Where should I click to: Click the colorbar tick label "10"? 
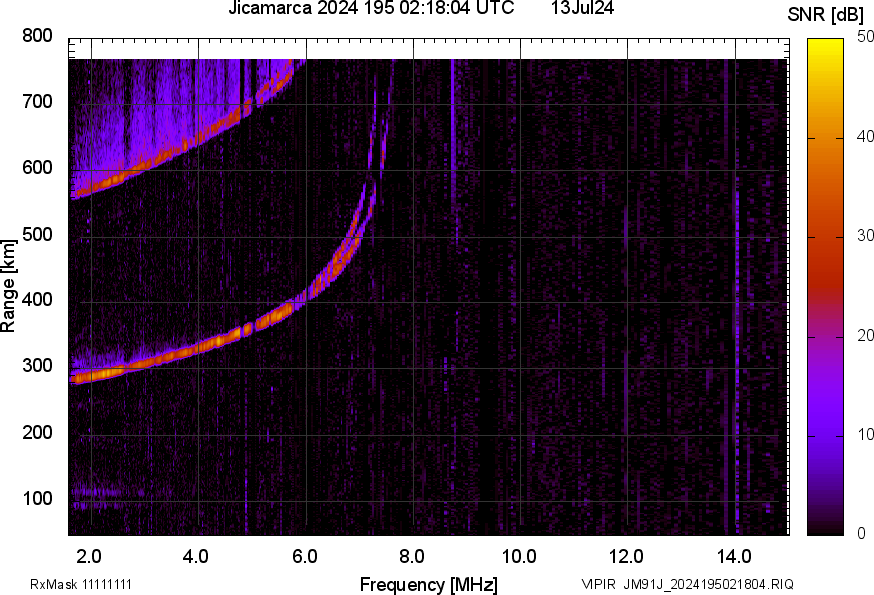866,434
